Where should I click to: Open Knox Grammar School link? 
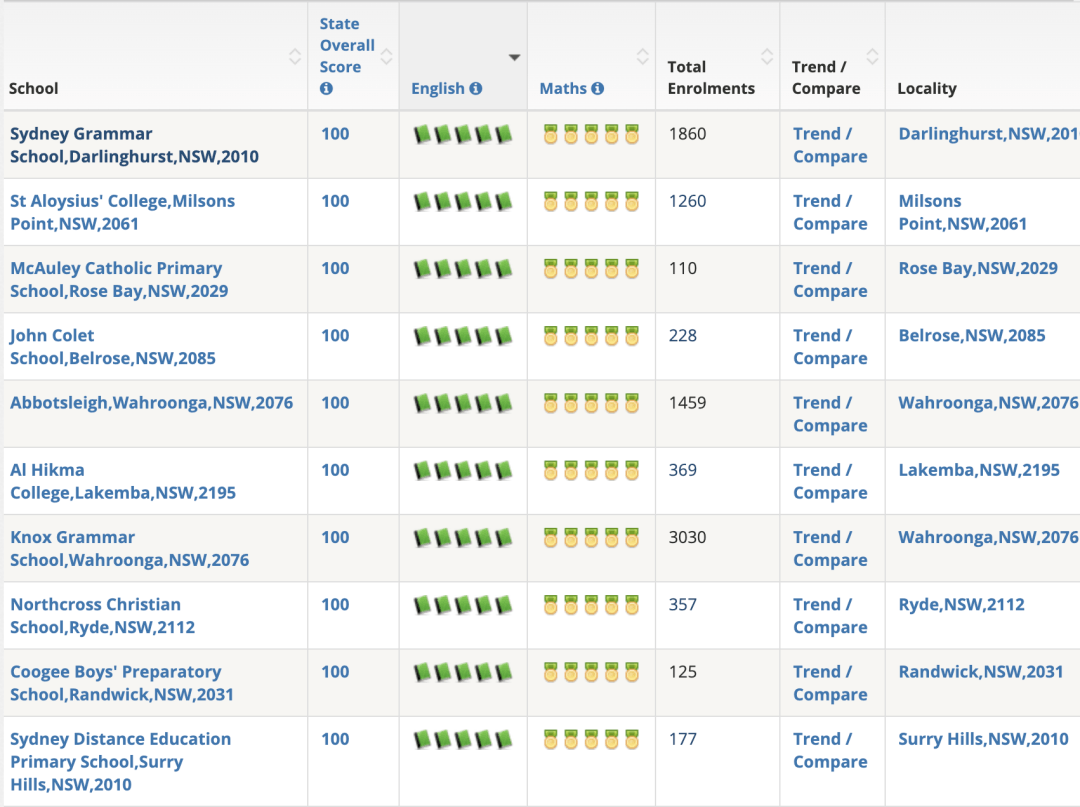129,549
